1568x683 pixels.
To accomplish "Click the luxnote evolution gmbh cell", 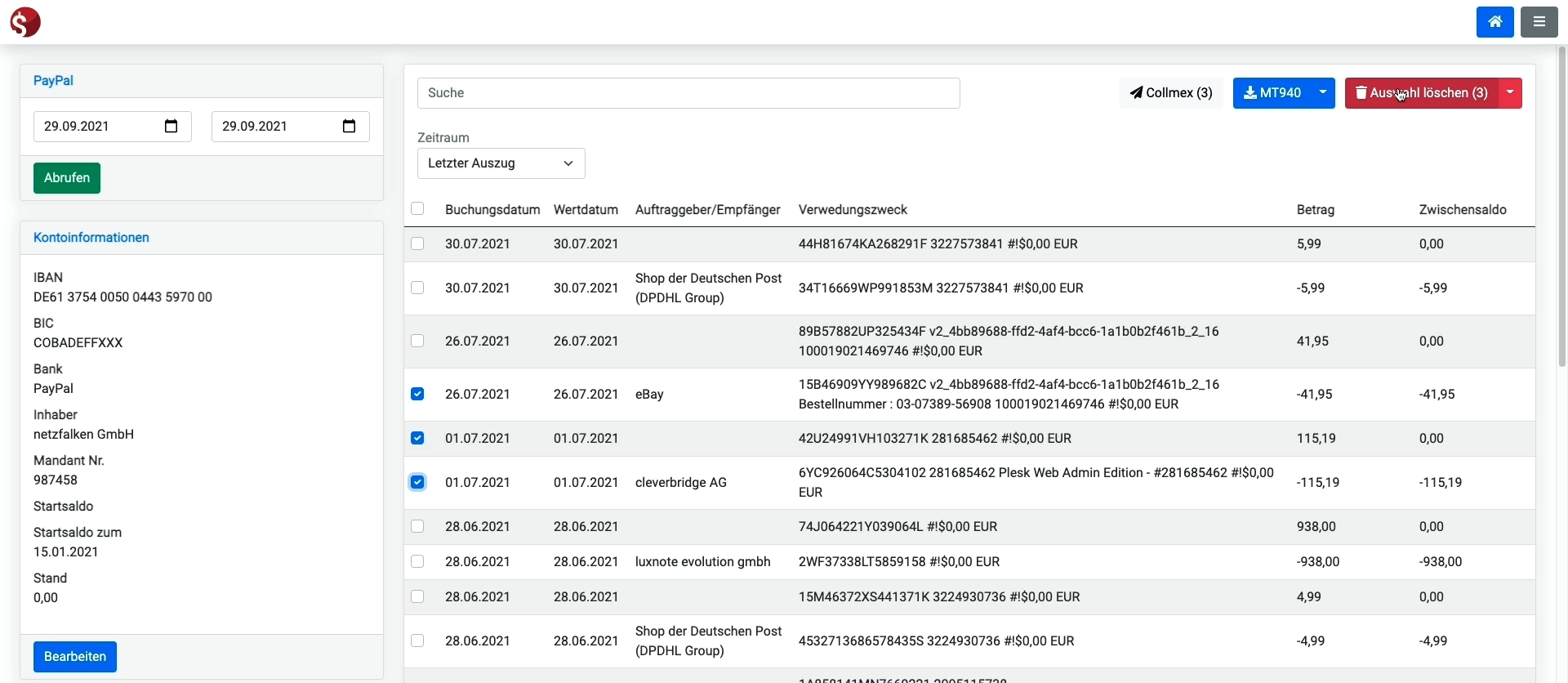I will [x=703, y=562].
